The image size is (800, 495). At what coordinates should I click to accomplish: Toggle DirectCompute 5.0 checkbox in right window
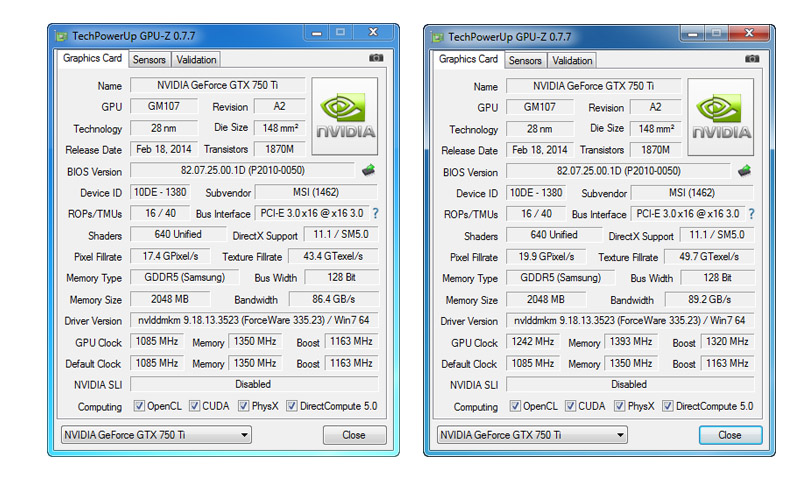click(x=667, y=406)
